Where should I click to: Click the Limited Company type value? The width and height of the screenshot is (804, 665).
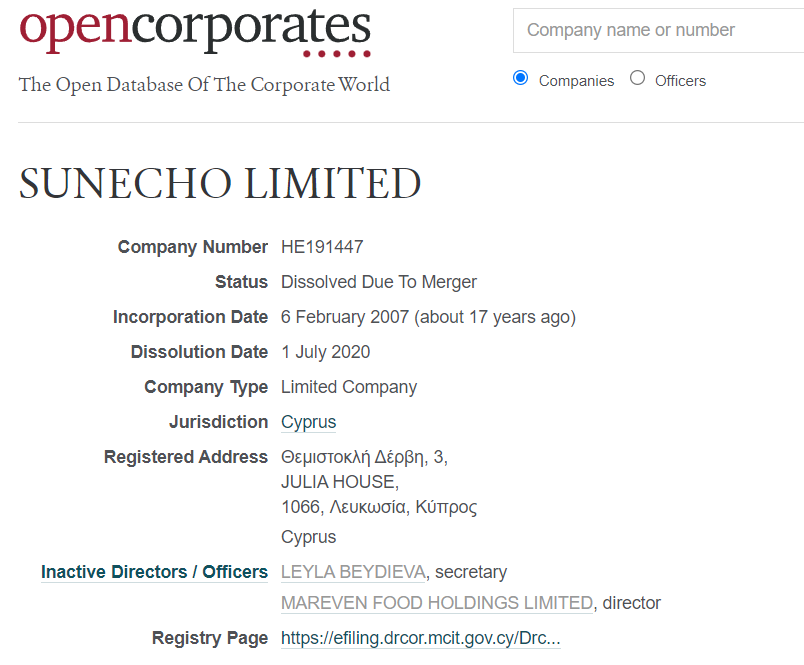click(x=349, y=387)
